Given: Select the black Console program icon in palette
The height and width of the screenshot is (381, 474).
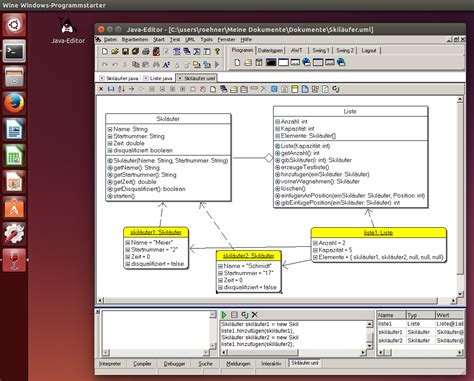Looking at the screenshot, I should [271, 62].
